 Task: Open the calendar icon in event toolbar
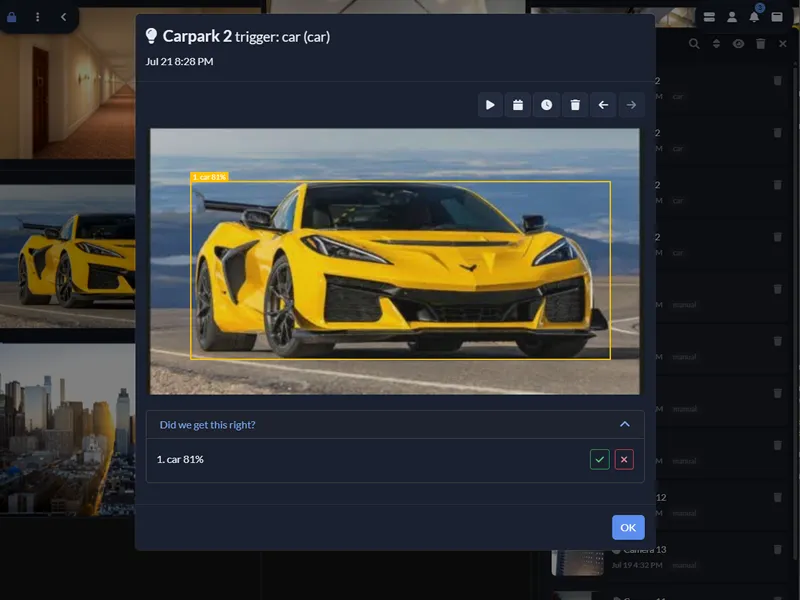518,105
